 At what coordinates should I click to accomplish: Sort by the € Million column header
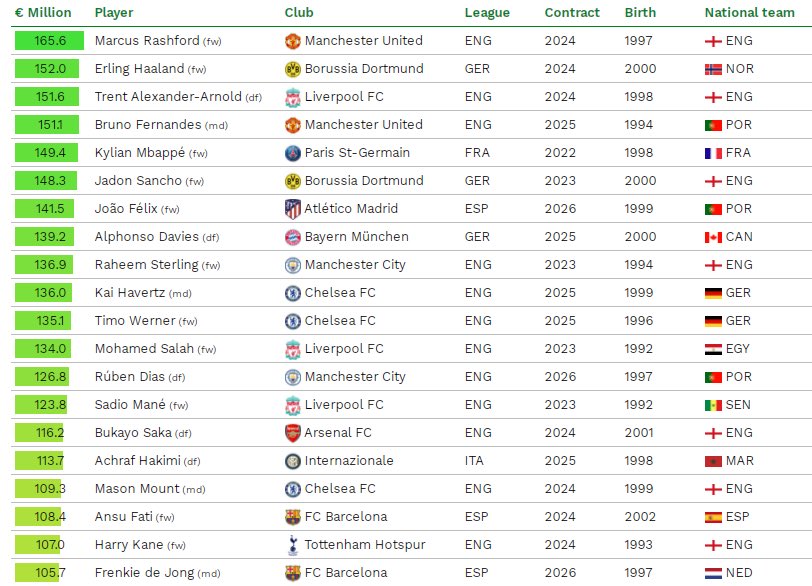point(43,13)
